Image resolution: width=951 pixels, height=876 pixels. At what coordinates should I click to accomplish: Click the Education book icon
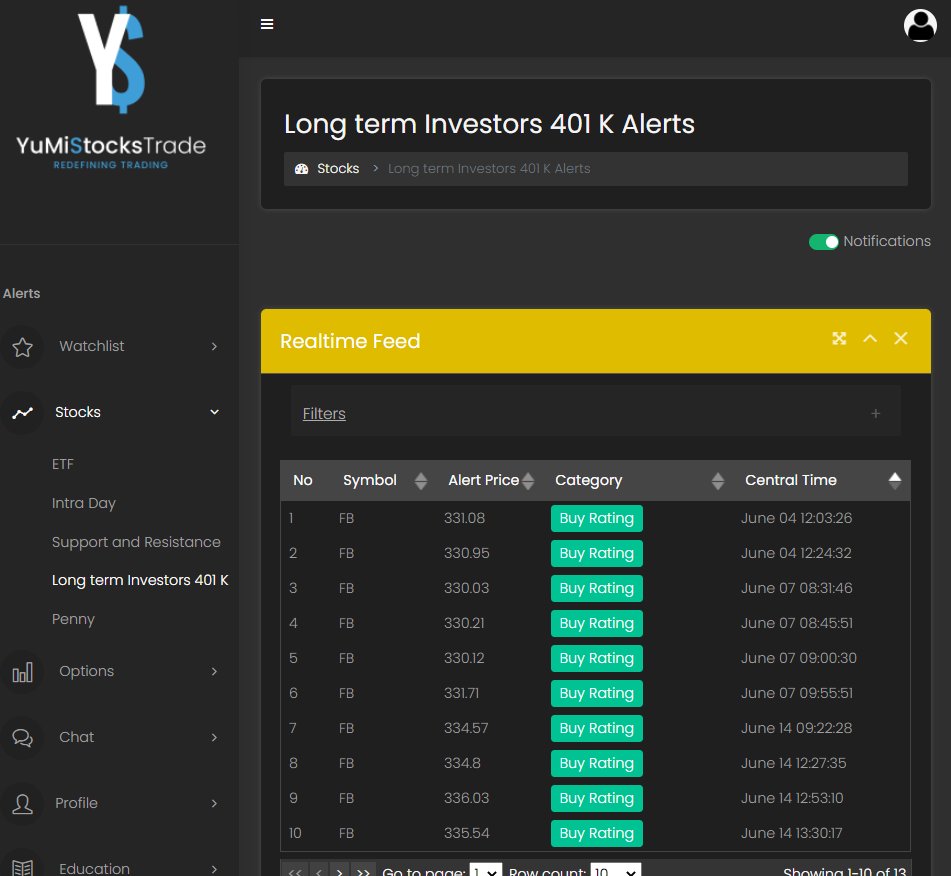coord(22,868)
